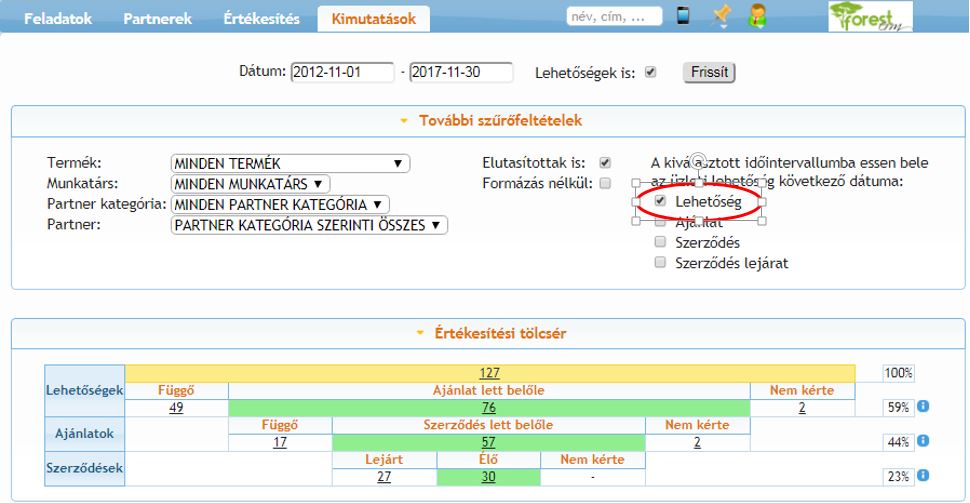The image size is (970, 503).
Task: Open the user profile avatar menu
Action: tap(758, 16)
